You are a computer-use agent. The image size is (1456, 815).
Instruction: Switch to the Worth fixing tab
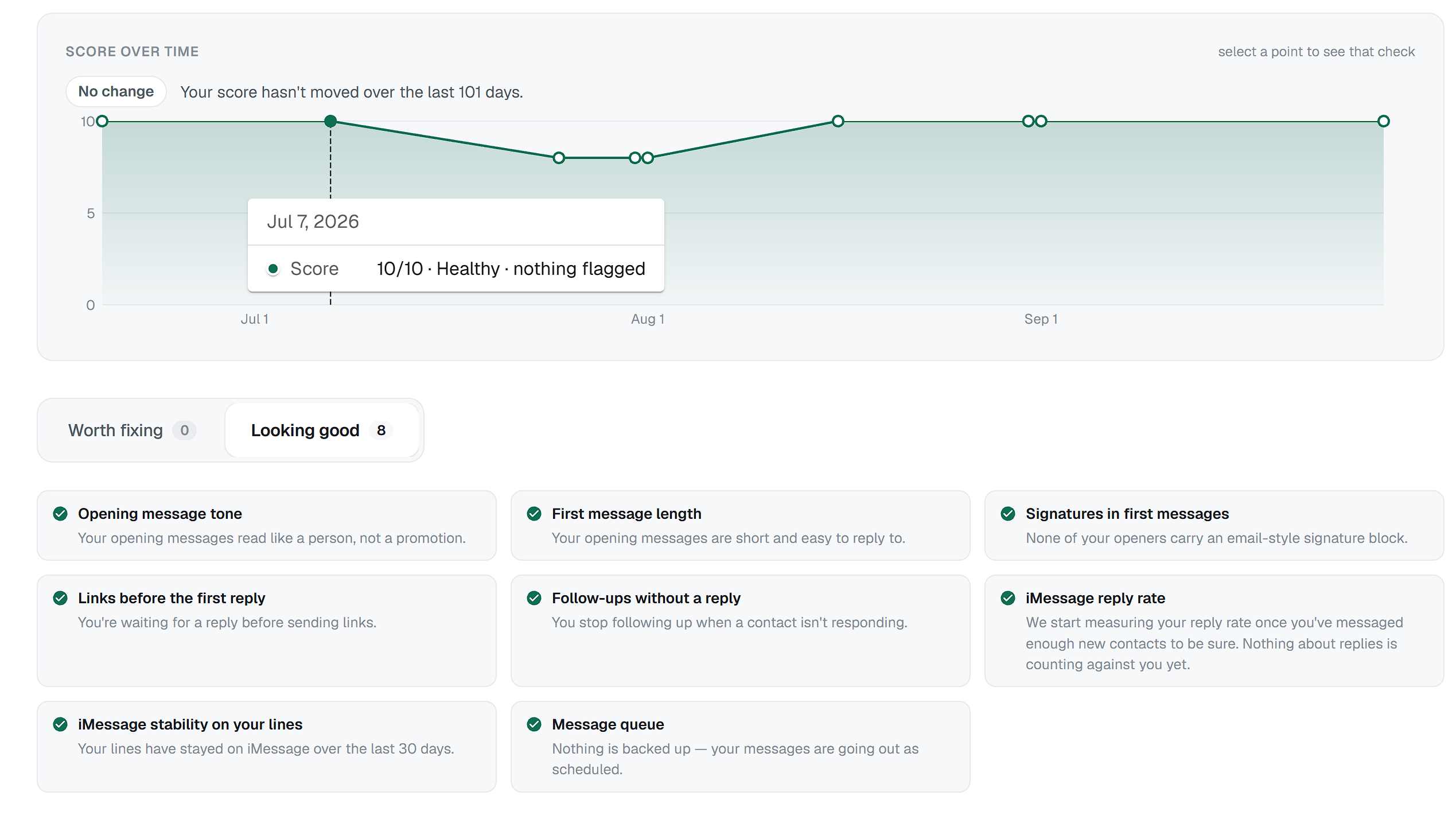[x=133, y=430]
